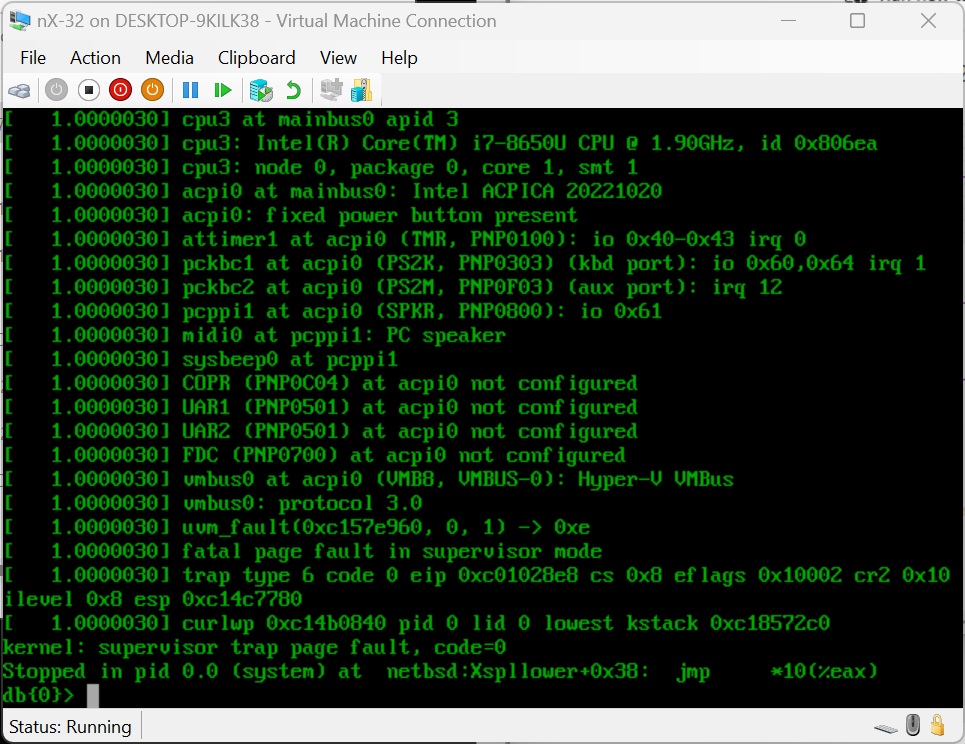965x744 pixels.
Task: Save VM state using the orange power icon
Action: [x=152, y=90]
